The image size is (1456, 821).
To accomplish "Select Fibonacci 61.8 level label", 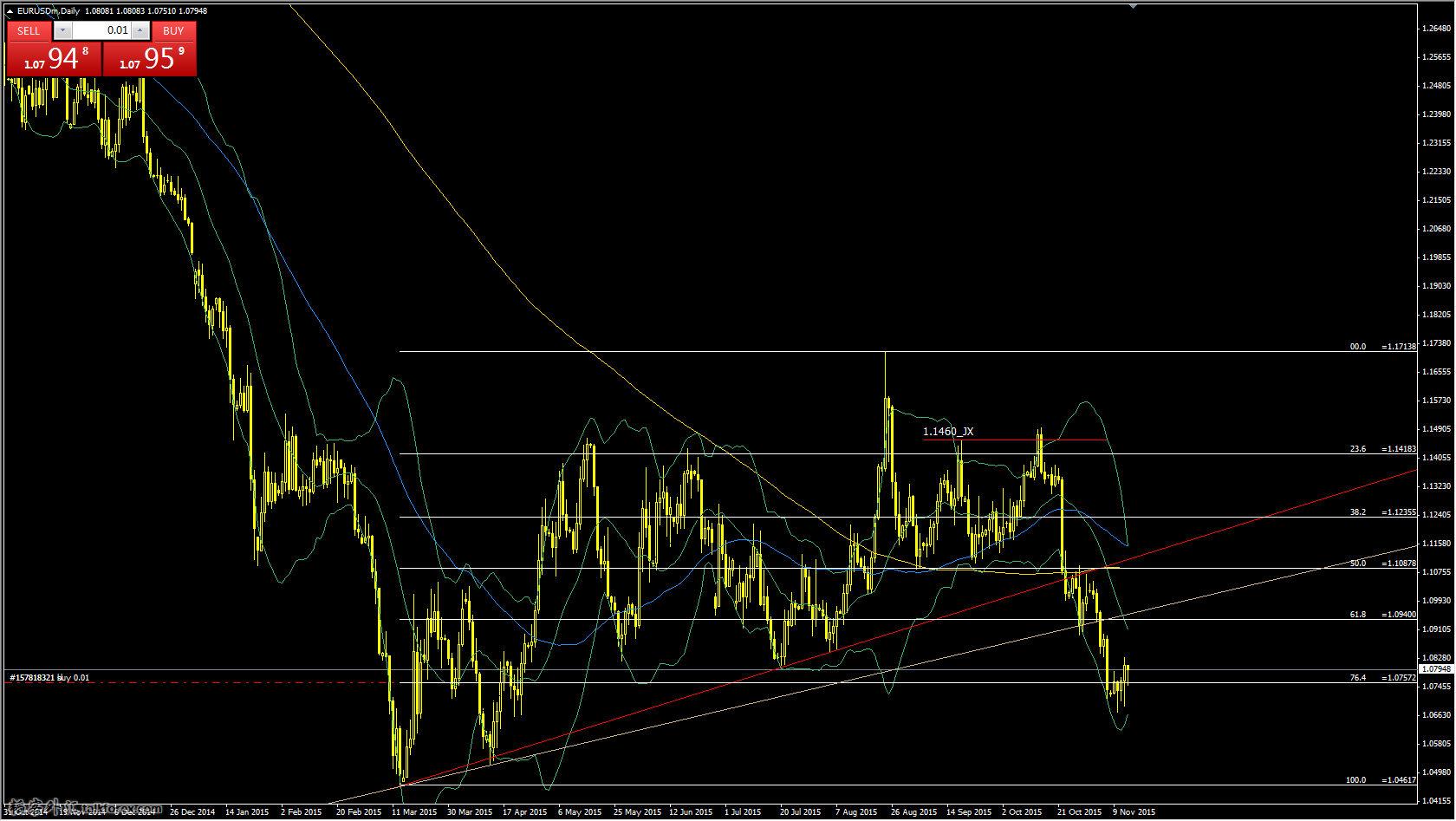I will (x=1358, y=614).
